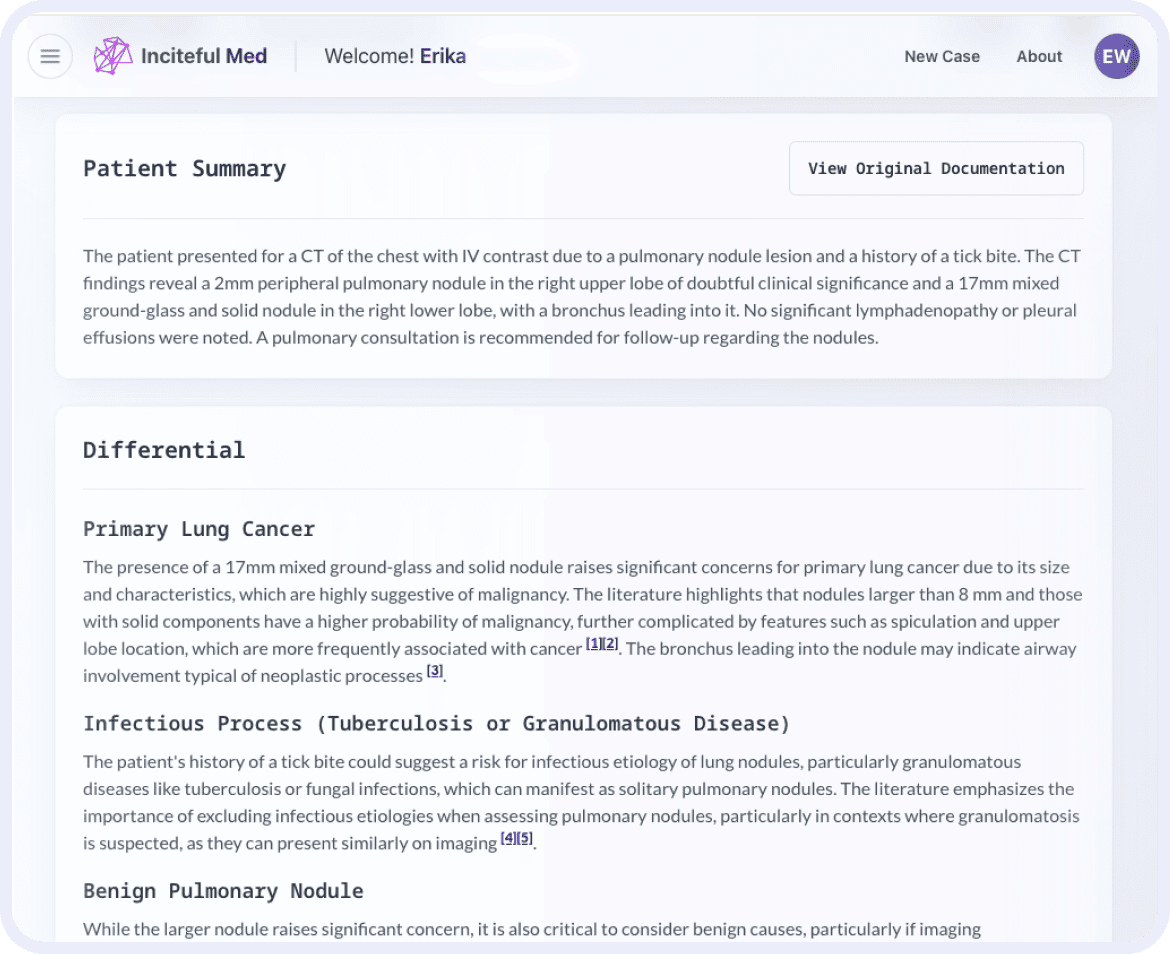Select New Case in the top navigation
Image resolution: width=1170 pixels, height=954 pixels.
[941, 56]
